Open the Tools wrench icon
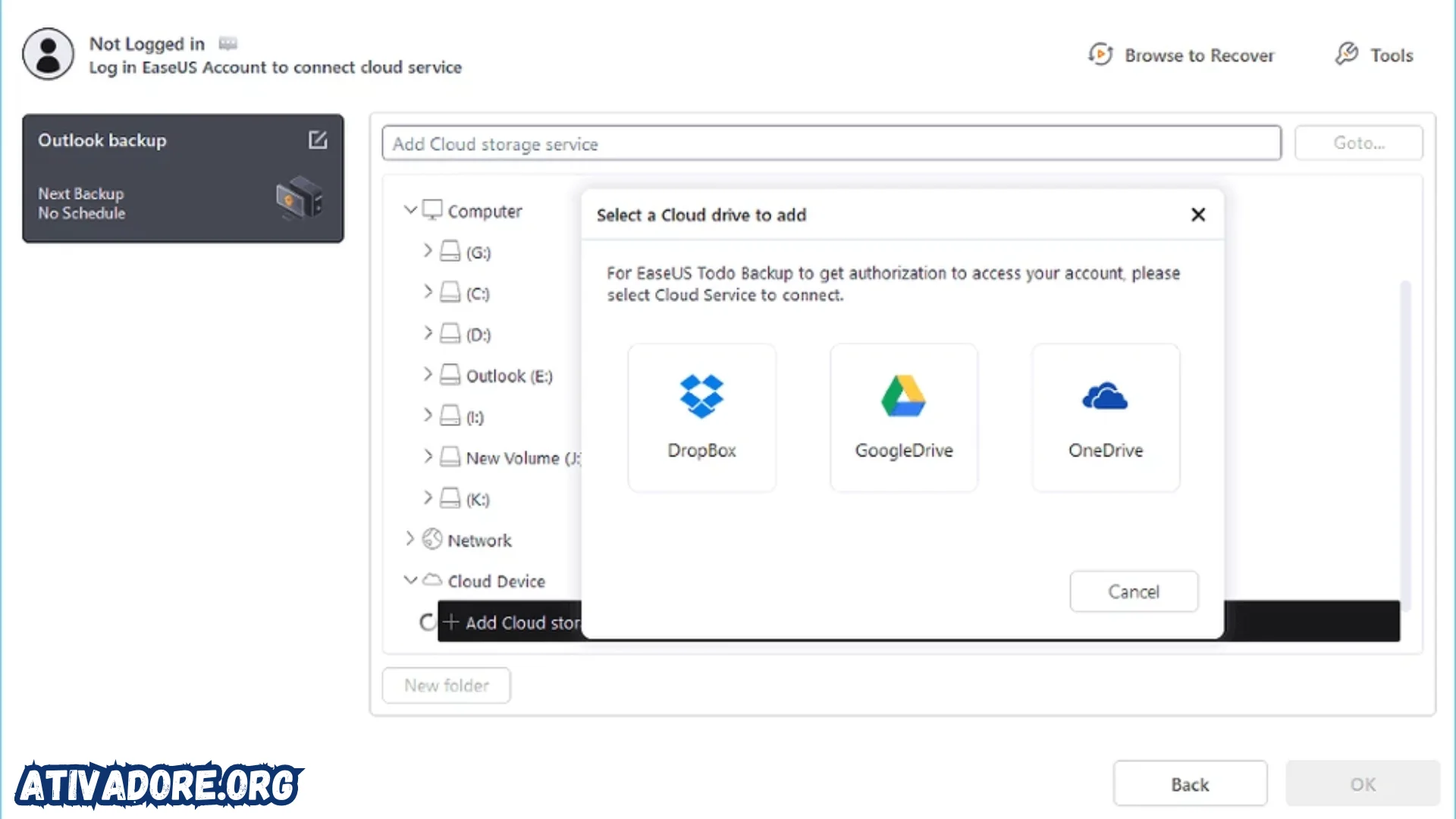 point(1347,54)
